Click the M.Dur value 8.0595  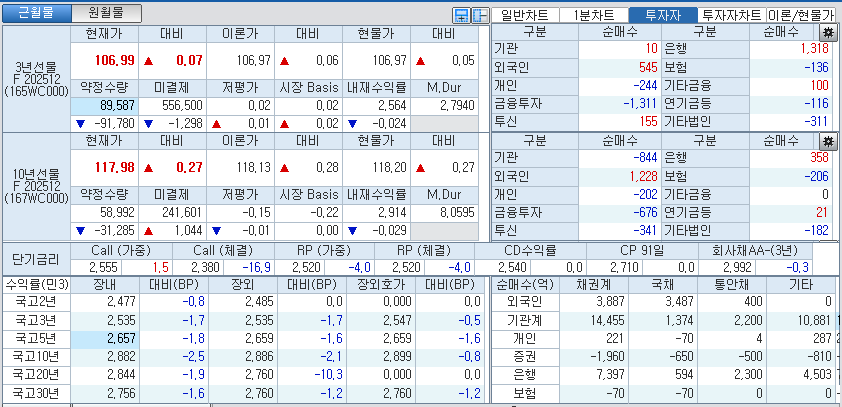458,212
